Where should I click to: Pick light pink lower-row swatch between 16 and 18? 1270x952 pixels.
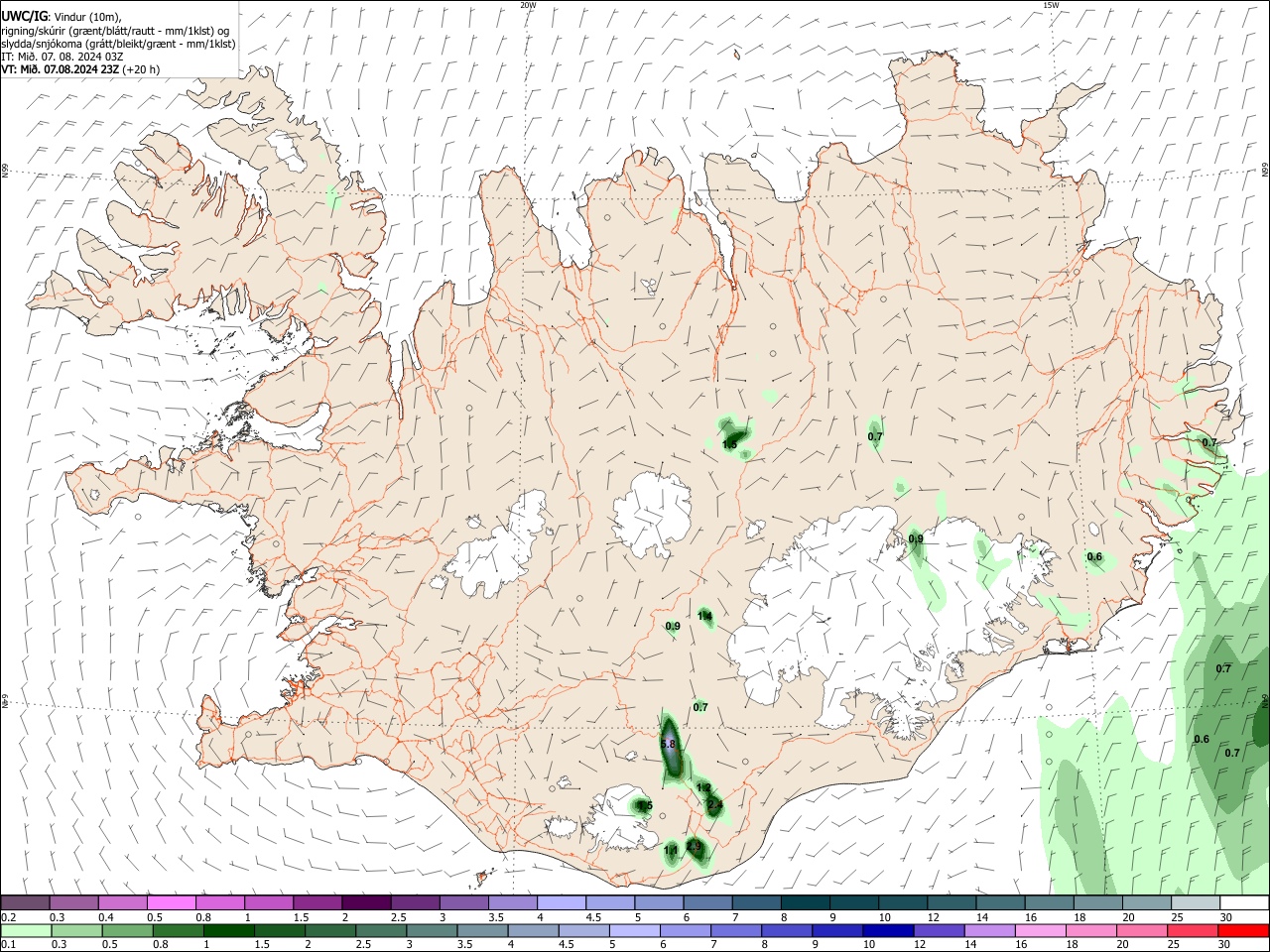tap(1041, 931)
